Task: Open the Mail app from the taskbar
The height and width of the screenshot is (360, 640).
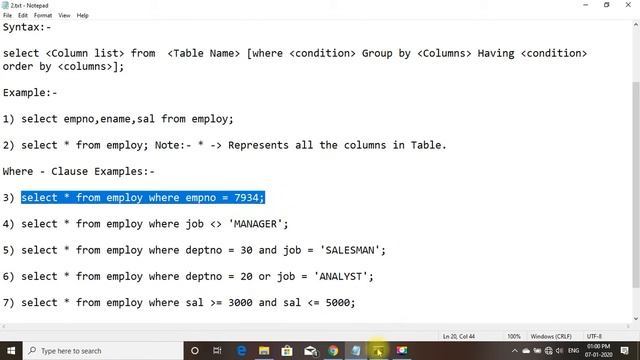Action: pyautogui.click(x=310, y=351)
